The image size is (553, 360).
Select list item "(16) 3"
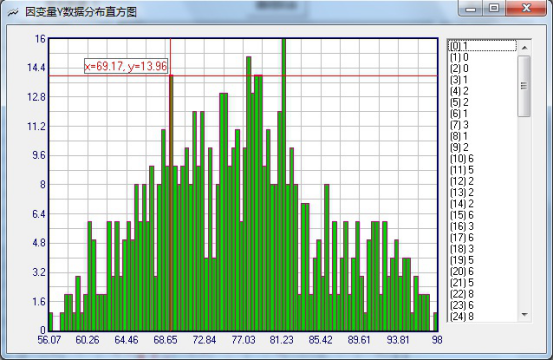[482, 226]
